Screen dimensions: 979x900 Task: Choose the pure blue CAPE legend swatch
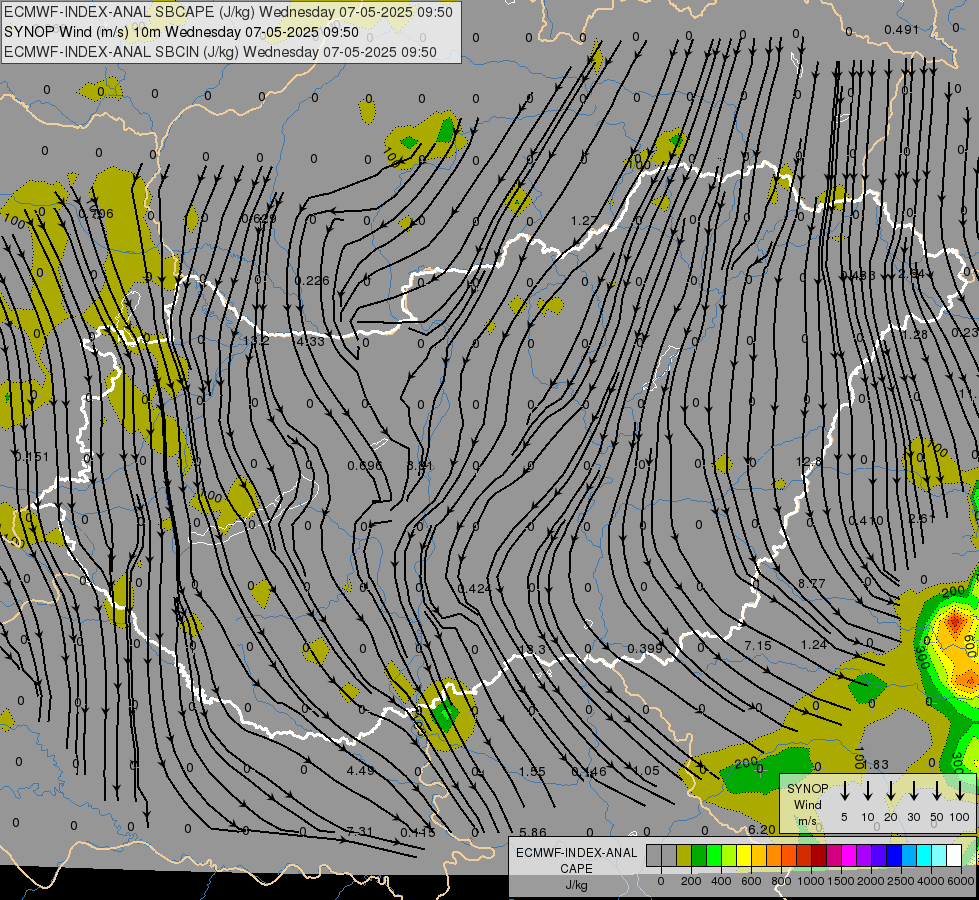click(893, 856)
